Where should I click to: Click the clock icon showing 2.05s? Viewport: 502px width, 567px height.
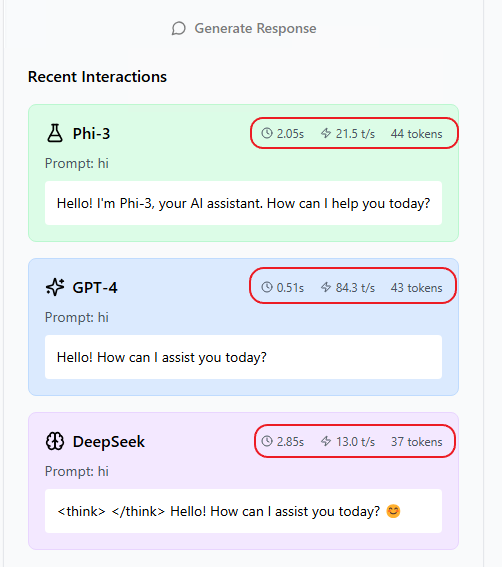pyautogui.click(x=267, y=133)
